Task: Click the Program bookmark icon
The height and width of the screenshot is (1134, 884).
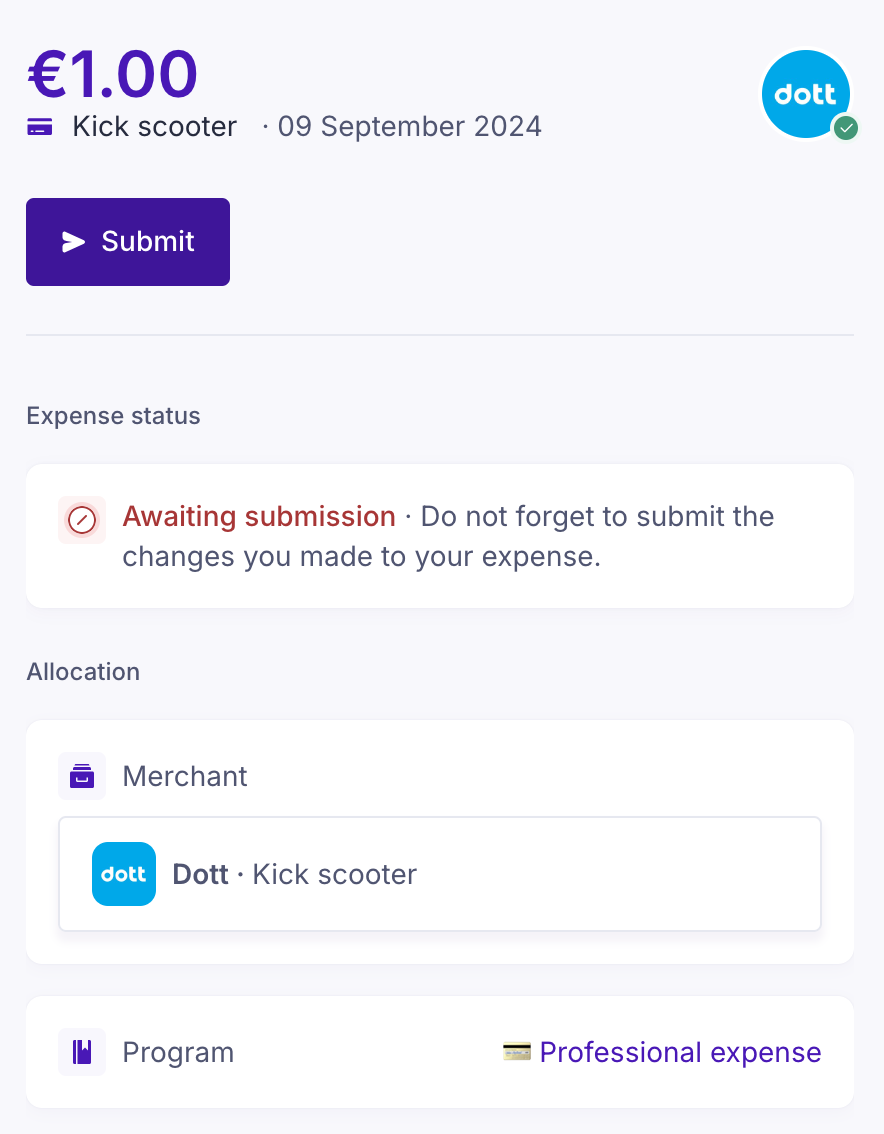Action: (x=82, y=1052)
